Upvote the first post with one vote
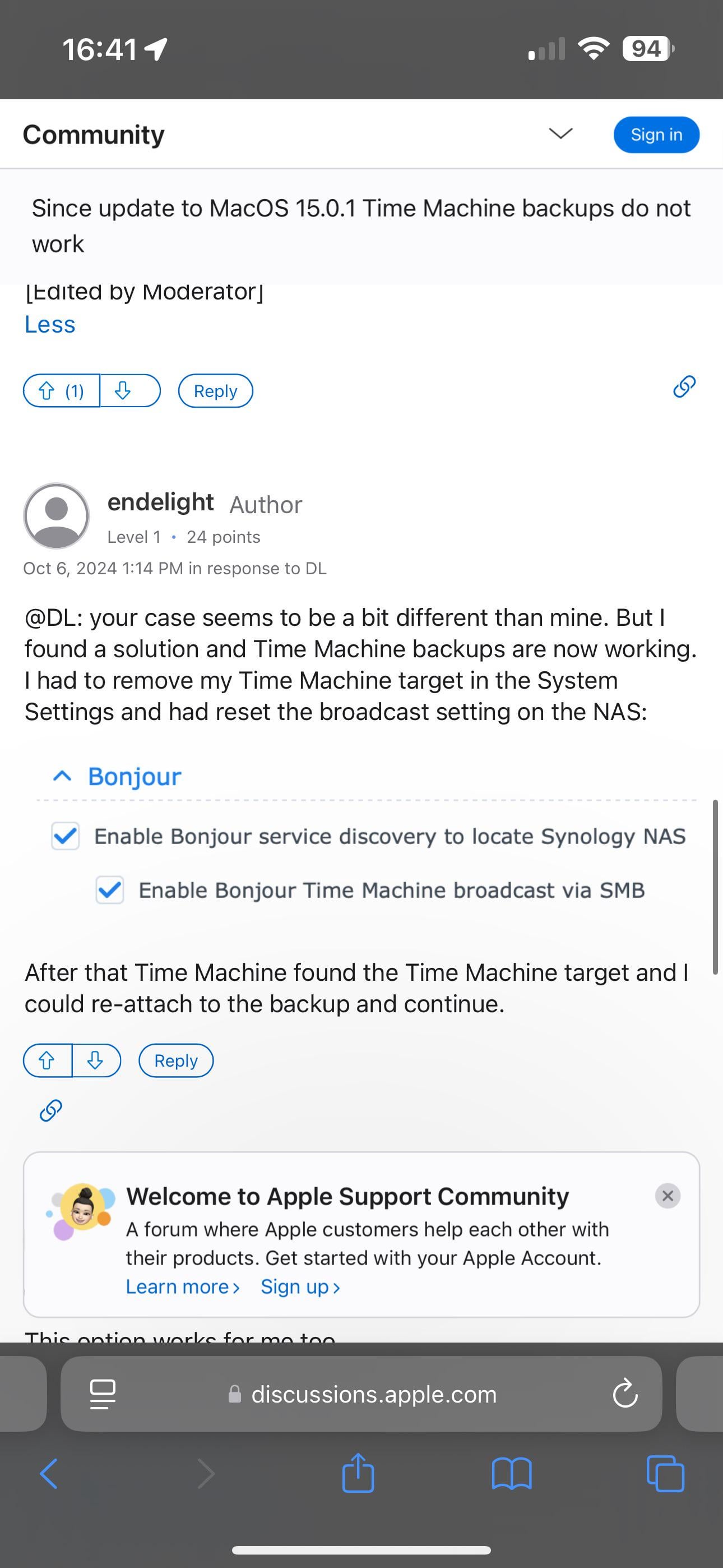 point(61,391)
